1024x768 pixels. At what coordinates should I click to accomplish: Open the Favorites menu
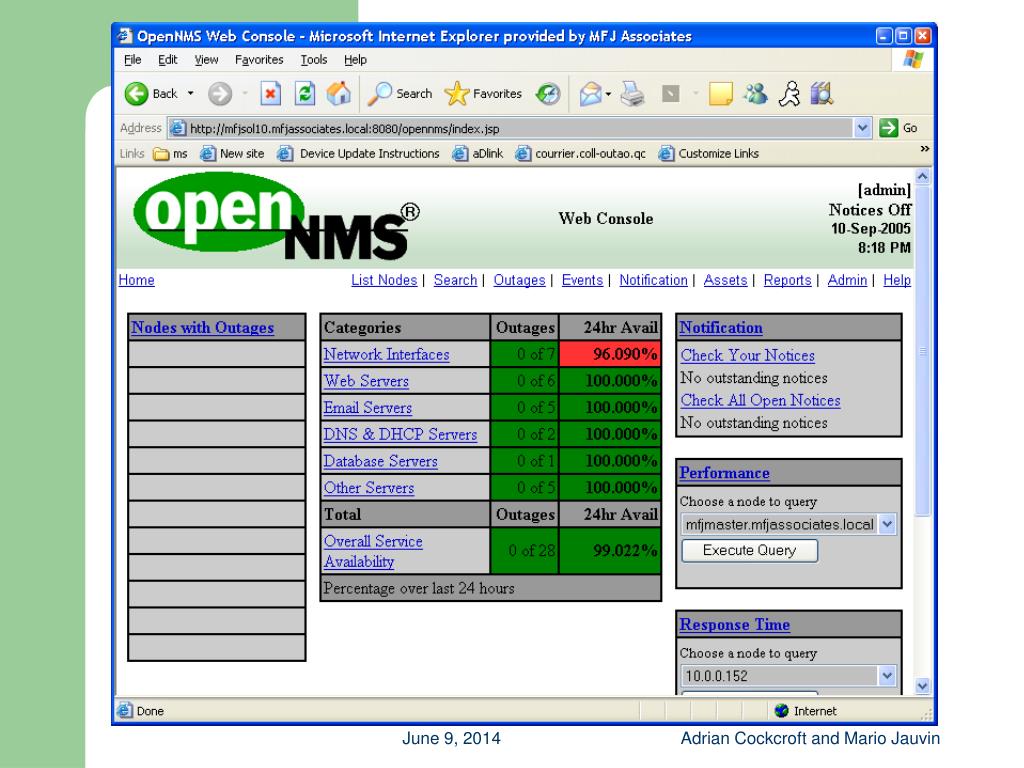(x=259, y=60)
